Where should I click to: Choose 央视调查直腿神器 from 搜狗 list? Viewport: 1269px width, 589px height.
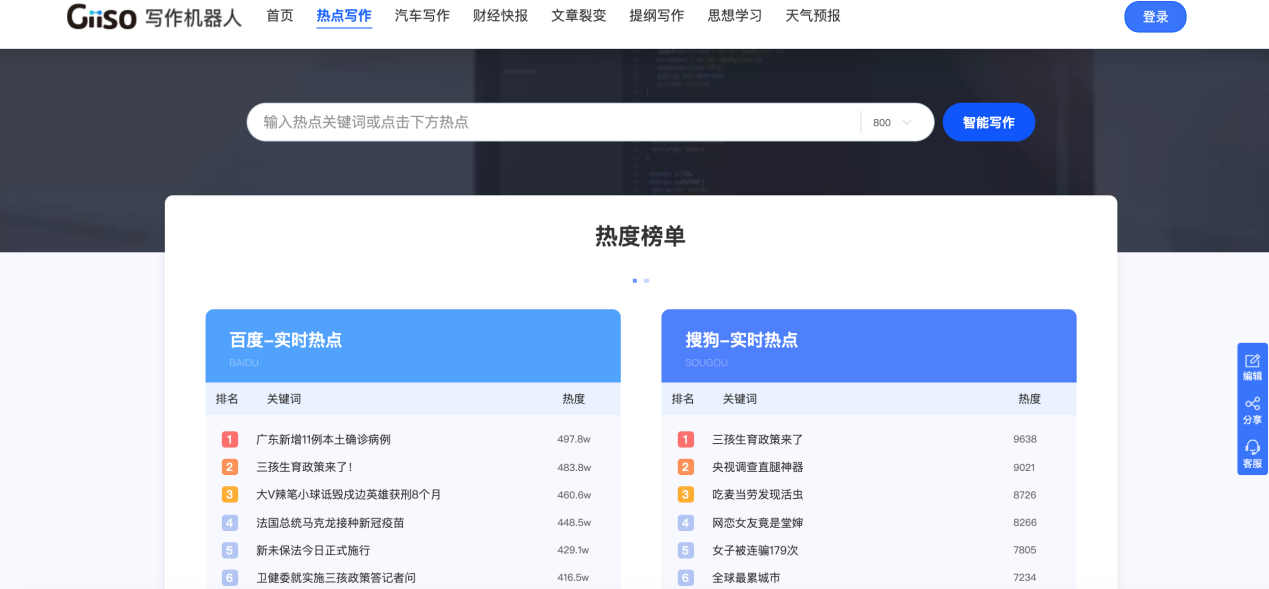tap(757, 467)
